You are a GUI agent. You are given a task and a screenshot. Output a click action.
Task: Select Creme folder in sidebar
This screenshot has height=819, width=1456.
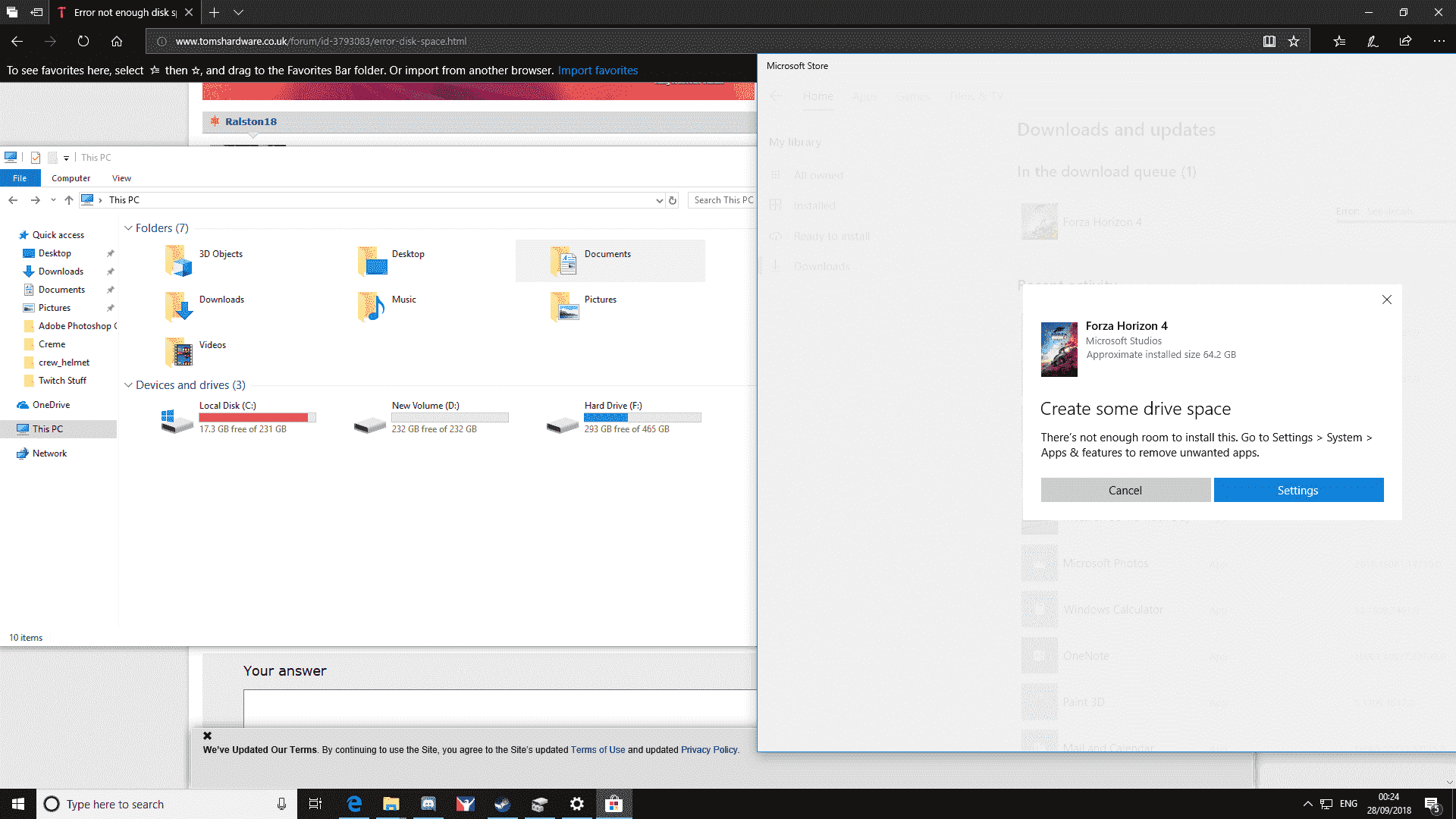coord(52,344)
